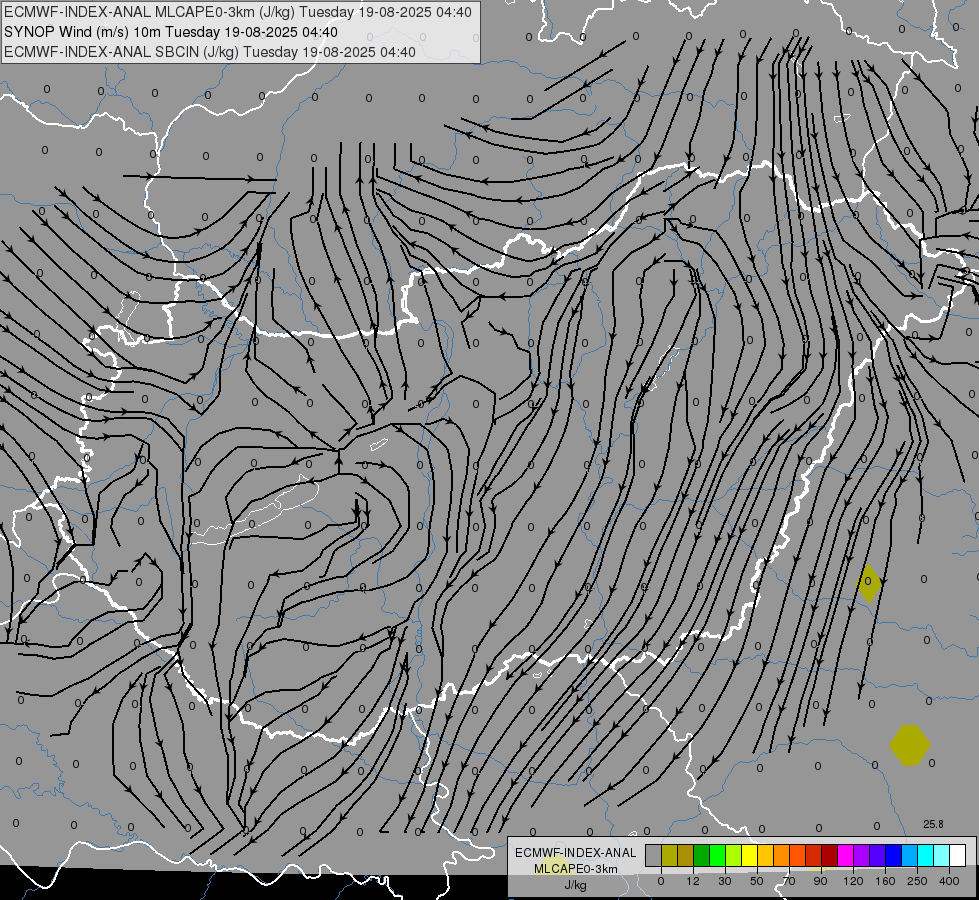
Task: Select the dark green legend swatch
Action: coord(701,855)
